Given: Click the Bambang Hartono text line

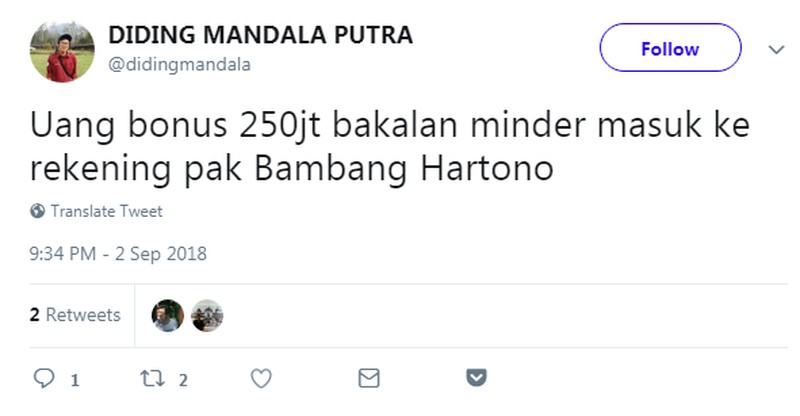Looking at the screenshot, I should 291,168.
